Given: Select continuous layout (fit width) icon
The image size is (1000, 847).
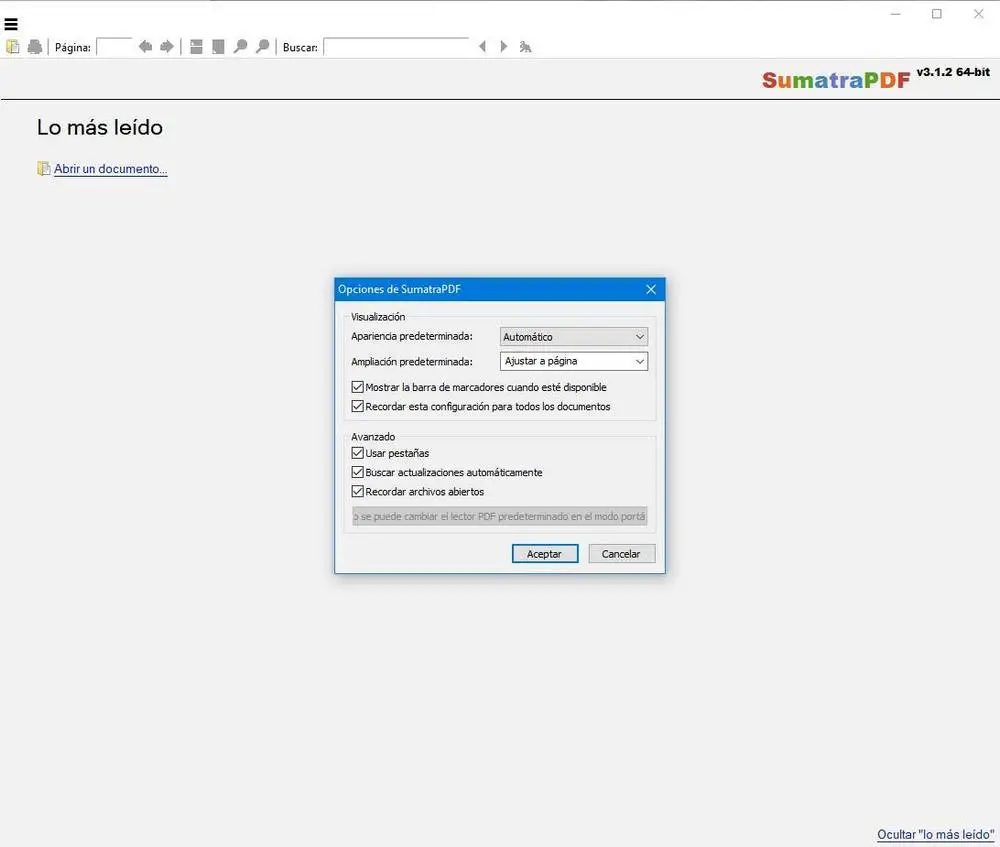Looking at the screenshot, I should pos(196,47).
